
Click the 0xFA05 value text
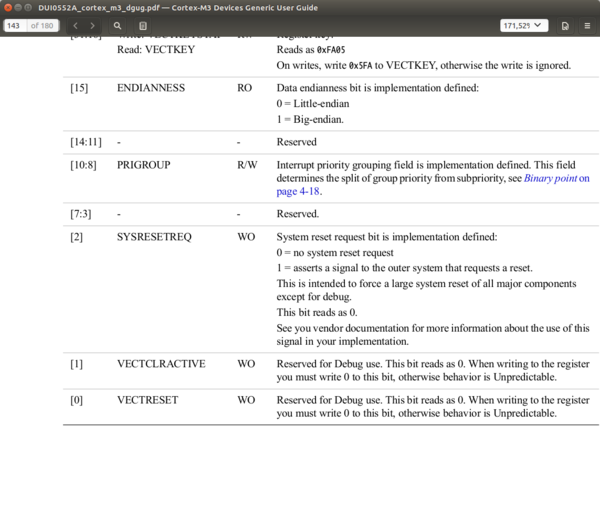(331, 50)
